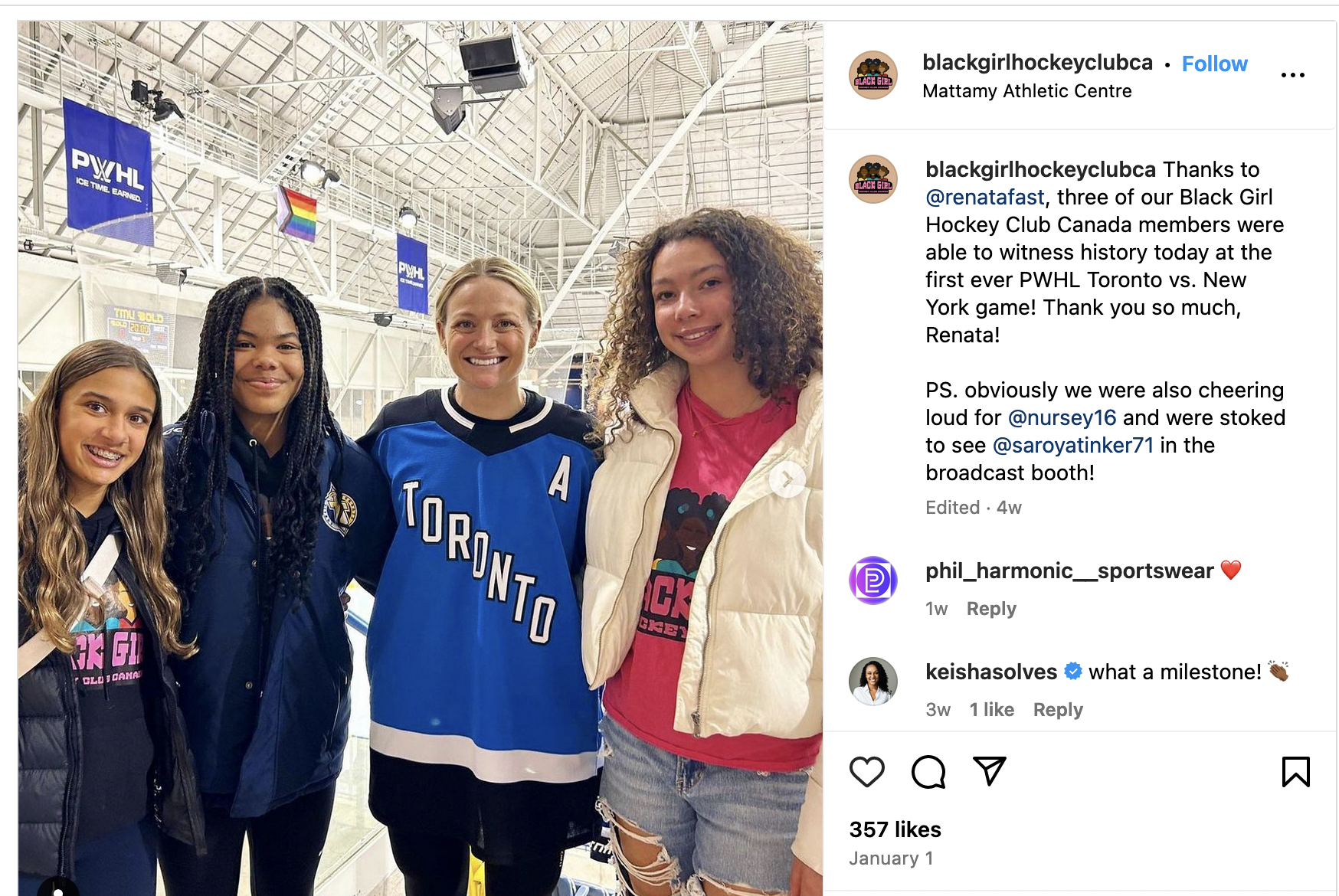This screenshot has width=1339, height=896.
Task: Open comment bubble icon
Action: [928, 772]
